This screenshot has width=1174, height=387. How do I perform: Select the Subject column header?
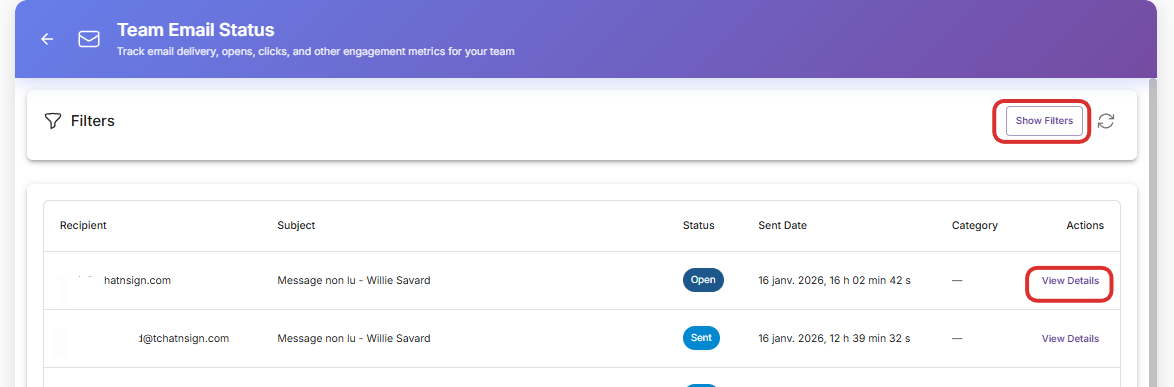click(x=296, y=225)
